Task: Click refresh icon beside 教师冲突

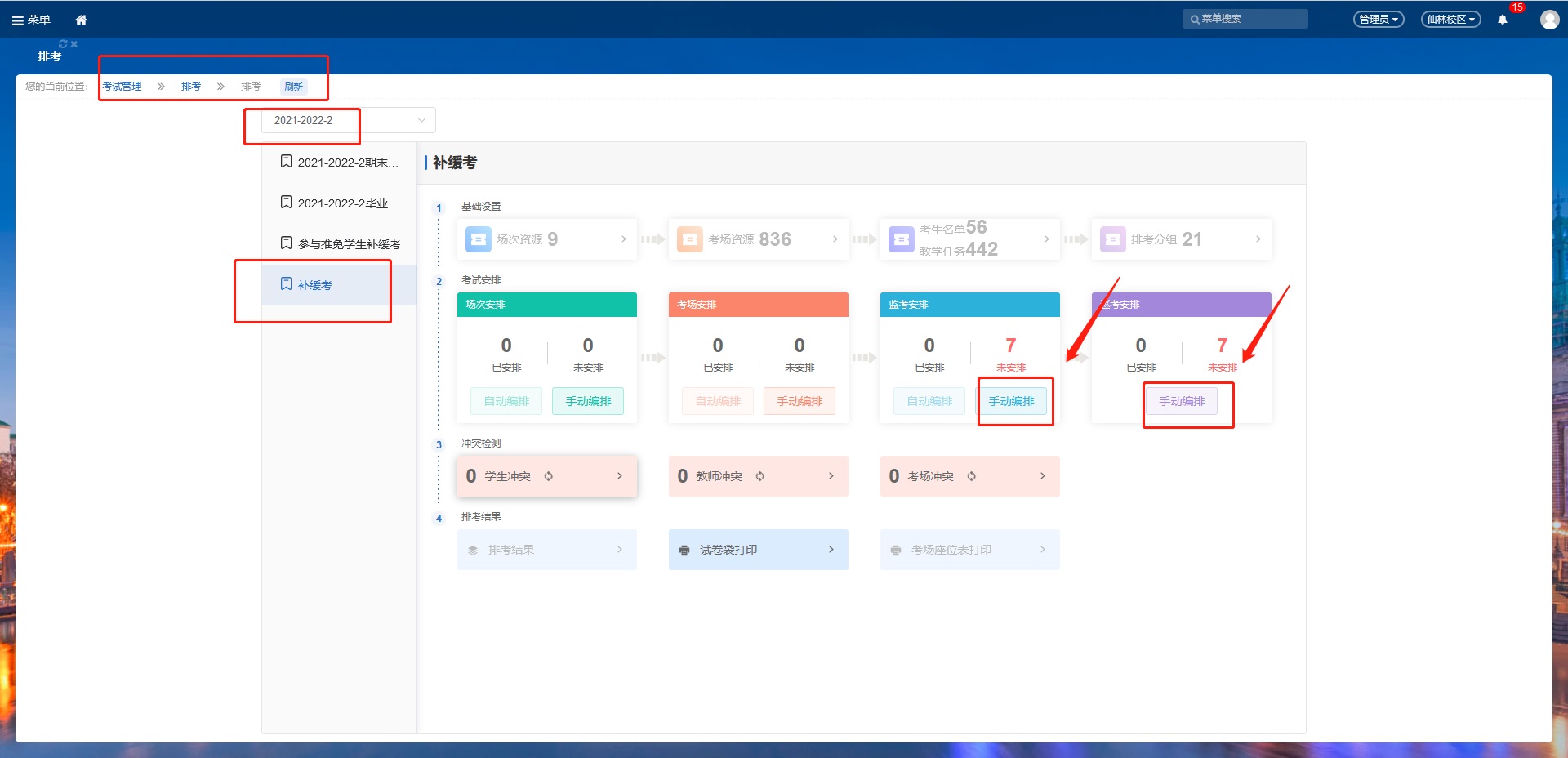Action: pos(760,476)
